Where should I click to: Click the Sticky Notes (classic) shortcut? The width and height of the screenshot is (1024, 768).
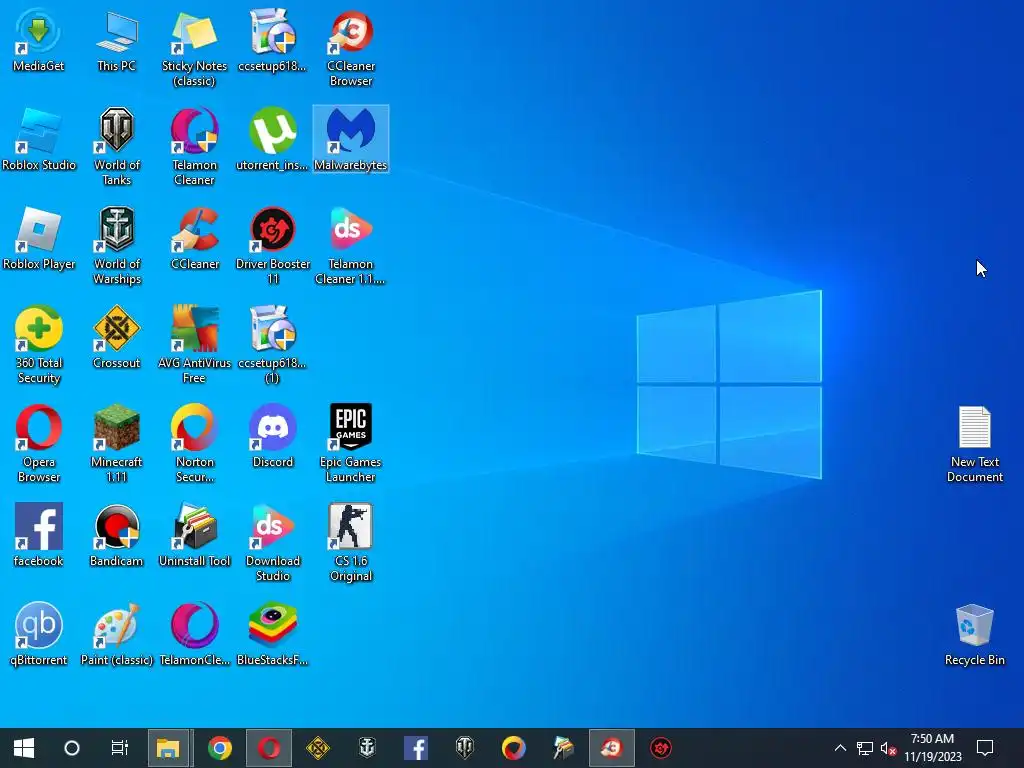click(195, 48)
